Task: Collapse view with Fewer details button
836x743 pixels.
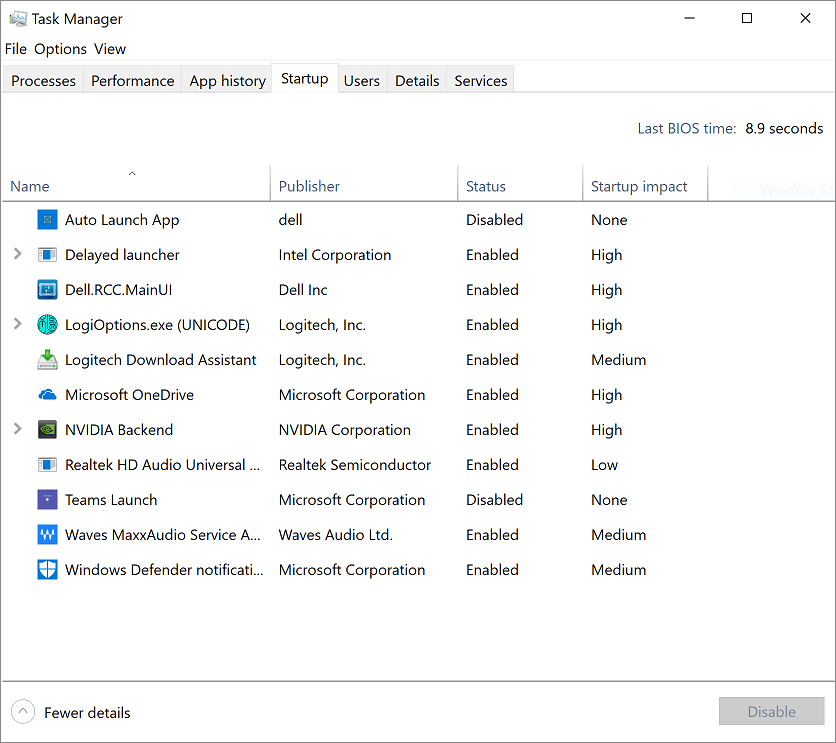Action: pyautogui.click(x=72, y=713)
